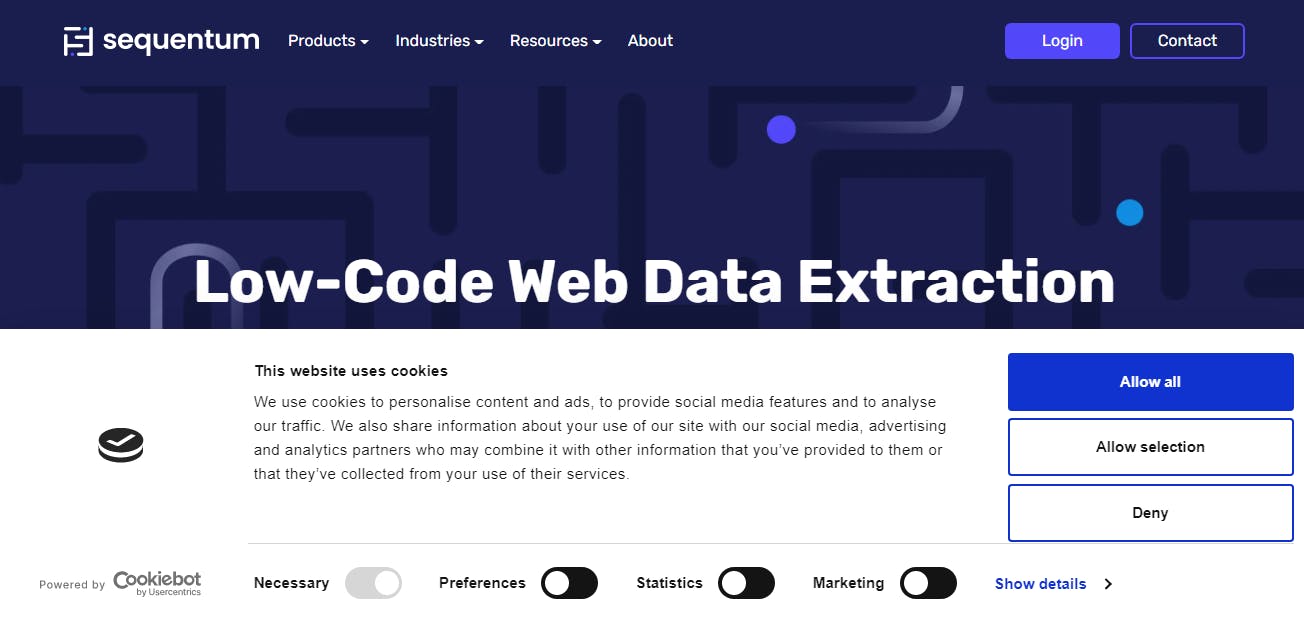The image size is (1304, 623).
Task: Click the cookie consent checkmark icon
Action: tap(121, 444)
